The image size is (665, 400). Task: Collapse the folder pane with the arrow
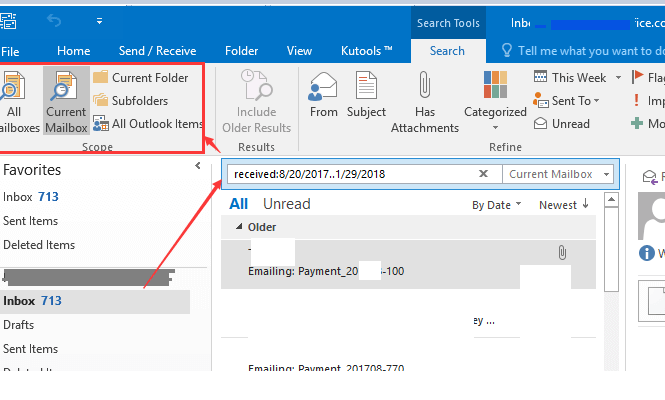pyautogui.click(x=198, y=166)
